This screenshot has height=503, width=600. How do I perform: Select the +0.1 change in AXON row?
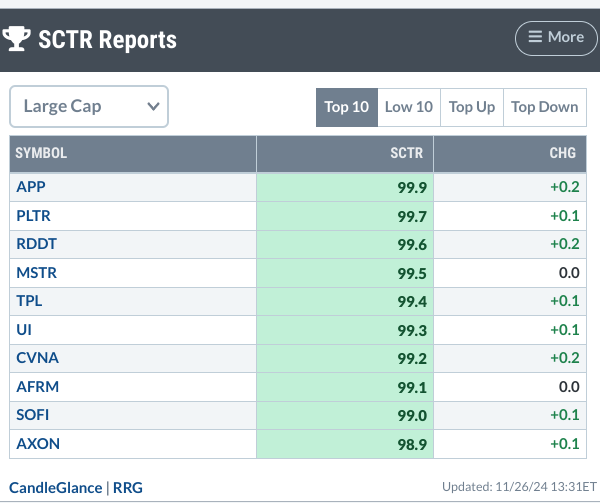pos(565,444)
